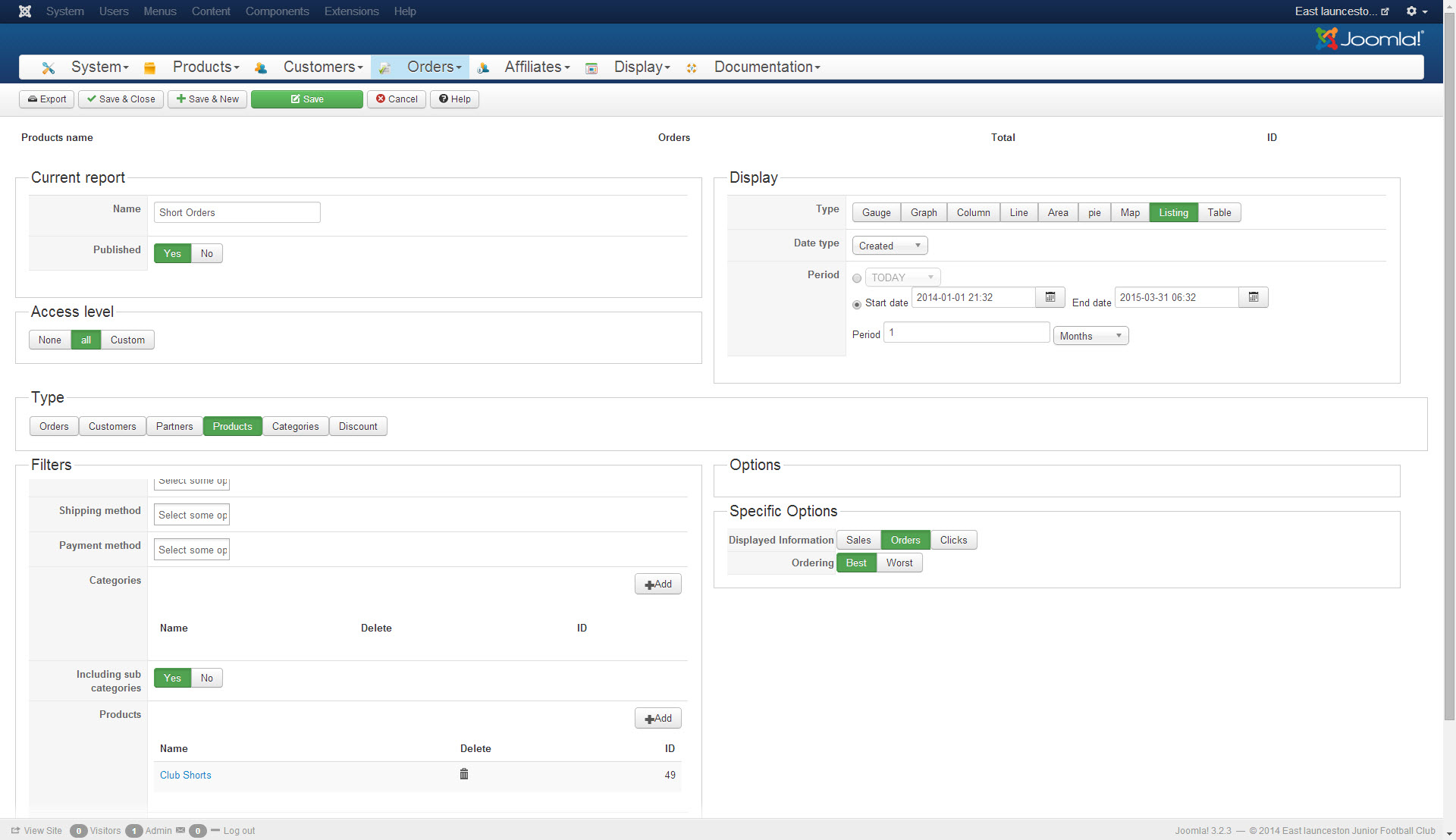Open Start date calendar picker icon
The image size is (1456, 840).
pos(1050,297)
